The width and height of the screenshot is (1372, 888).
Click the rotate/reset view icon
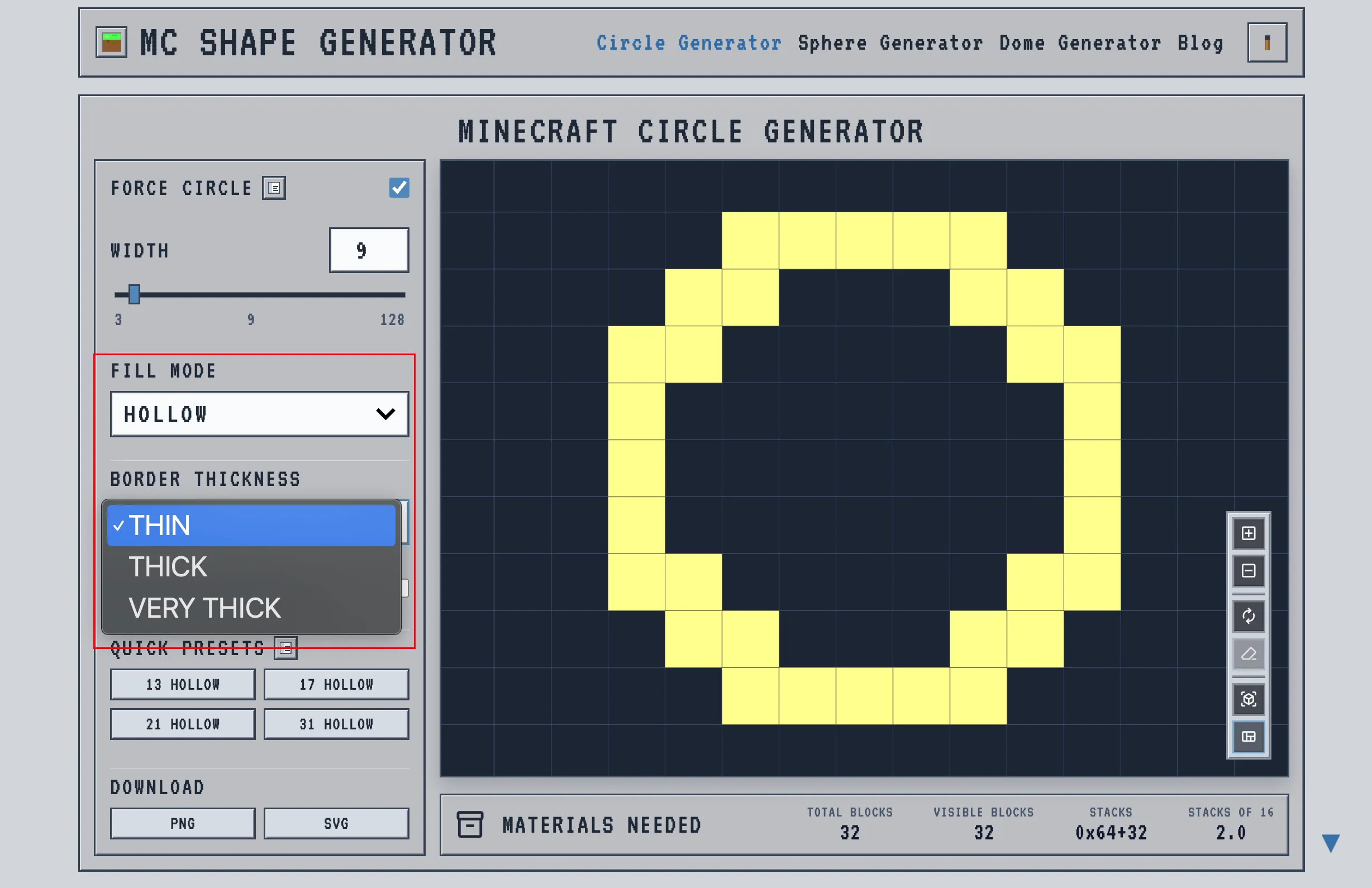pos(1248,616)
